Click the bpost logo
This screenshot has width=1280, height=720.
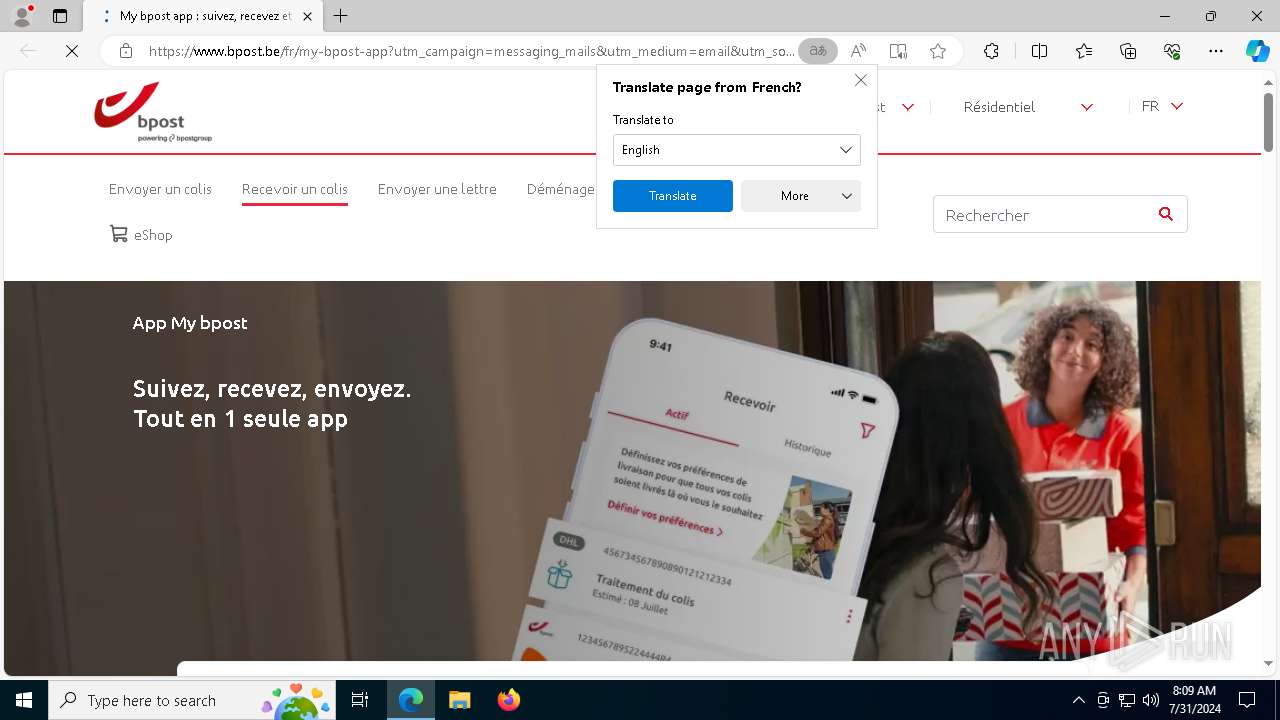[x=153, y=112]
